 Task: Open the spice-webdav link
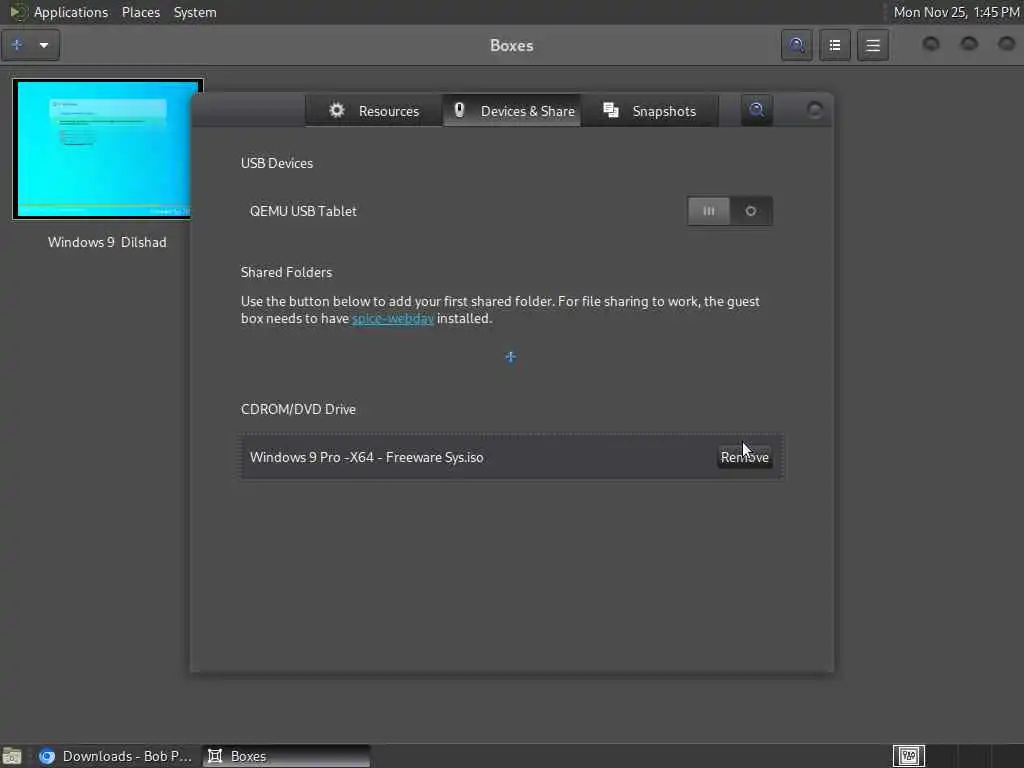(392, 319)
